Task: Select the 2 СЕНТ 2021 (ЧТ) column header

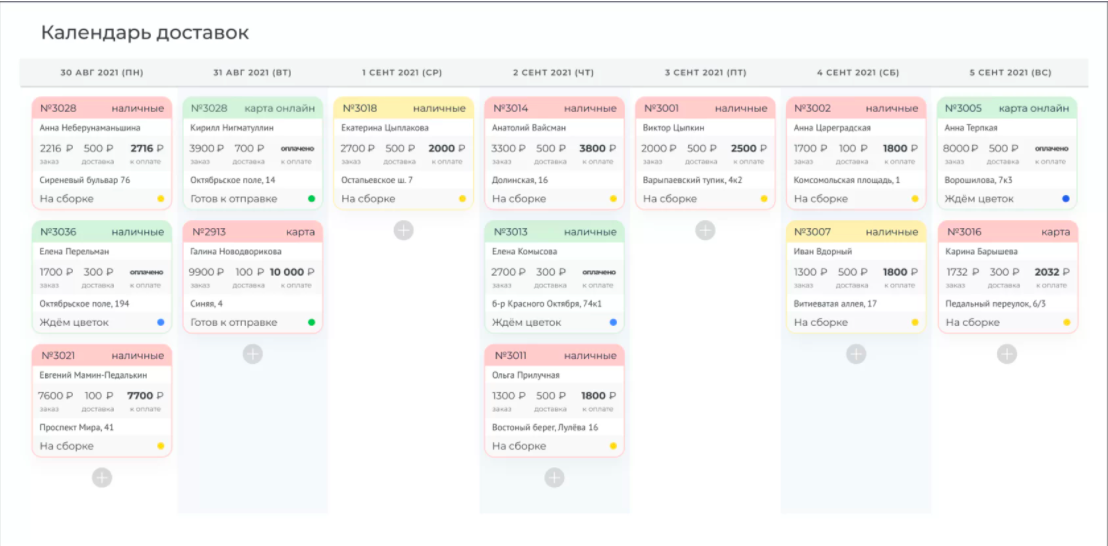Action: tap(553, 73)
